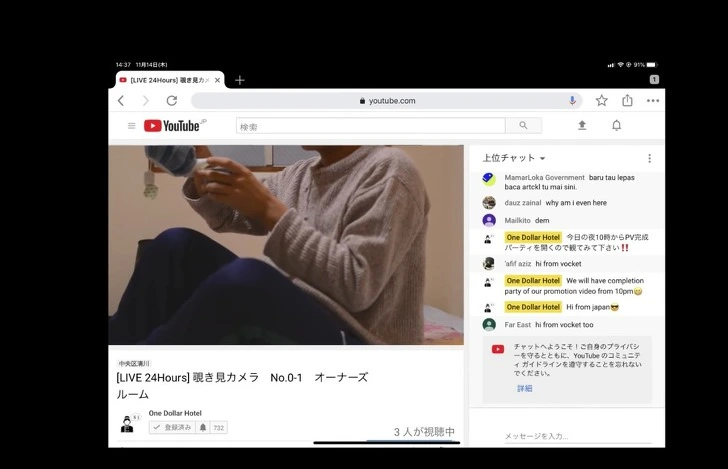
Task: Click the browser forward arrow
Action: pyautogui.click(x=146, y=101)
